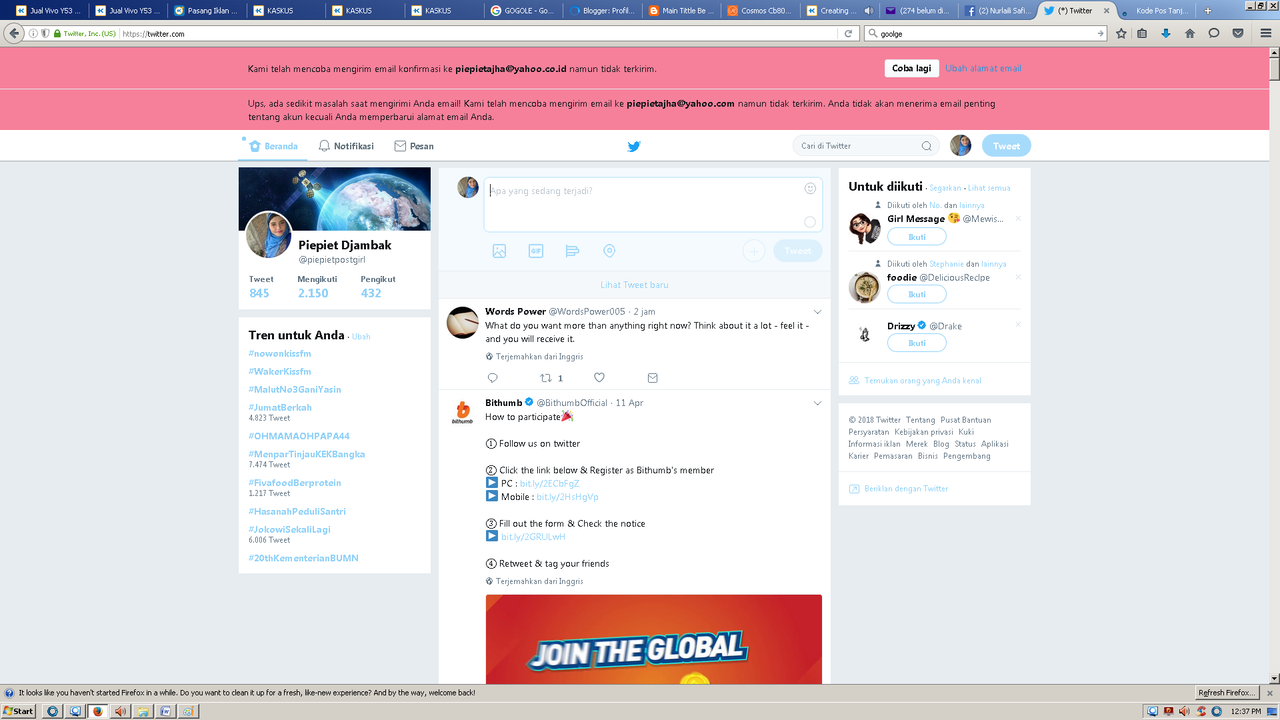Viewport: 1280px width, 720px height.
Task: Follow Girl Message with Ikuti button
Action: click(x=917, y=237)
